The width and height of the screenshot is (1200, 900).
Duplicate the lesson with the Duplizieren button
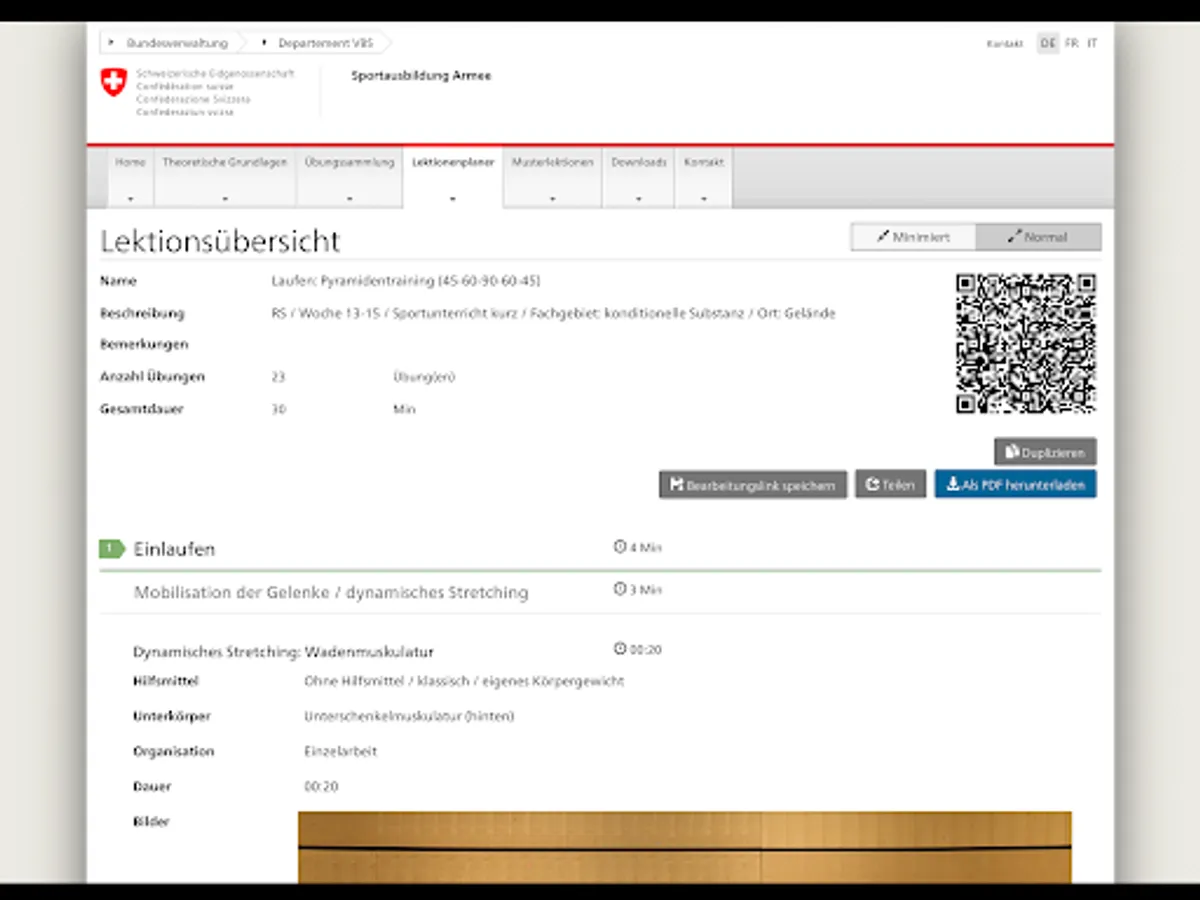click(1045, 452)
